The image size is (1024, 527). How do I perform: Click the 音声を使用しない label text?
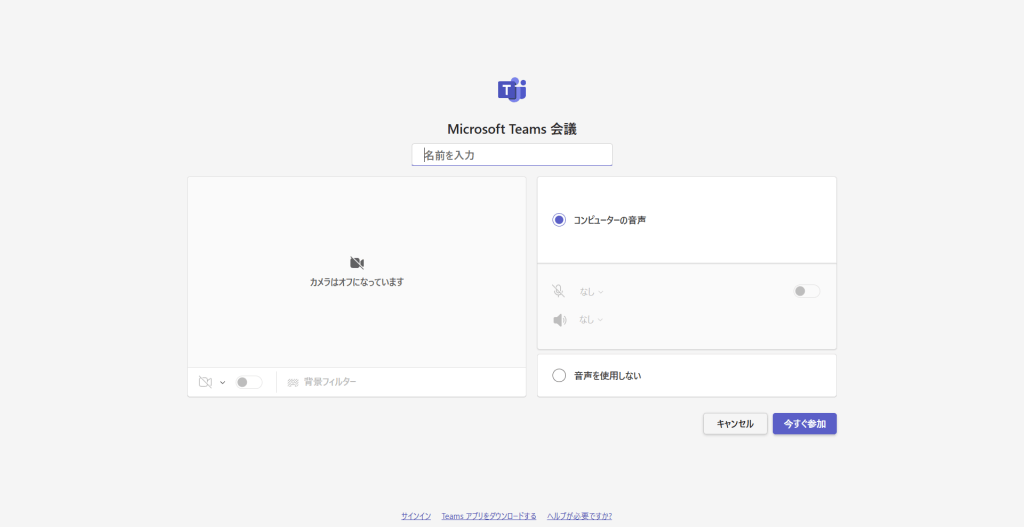click(607, 375)
